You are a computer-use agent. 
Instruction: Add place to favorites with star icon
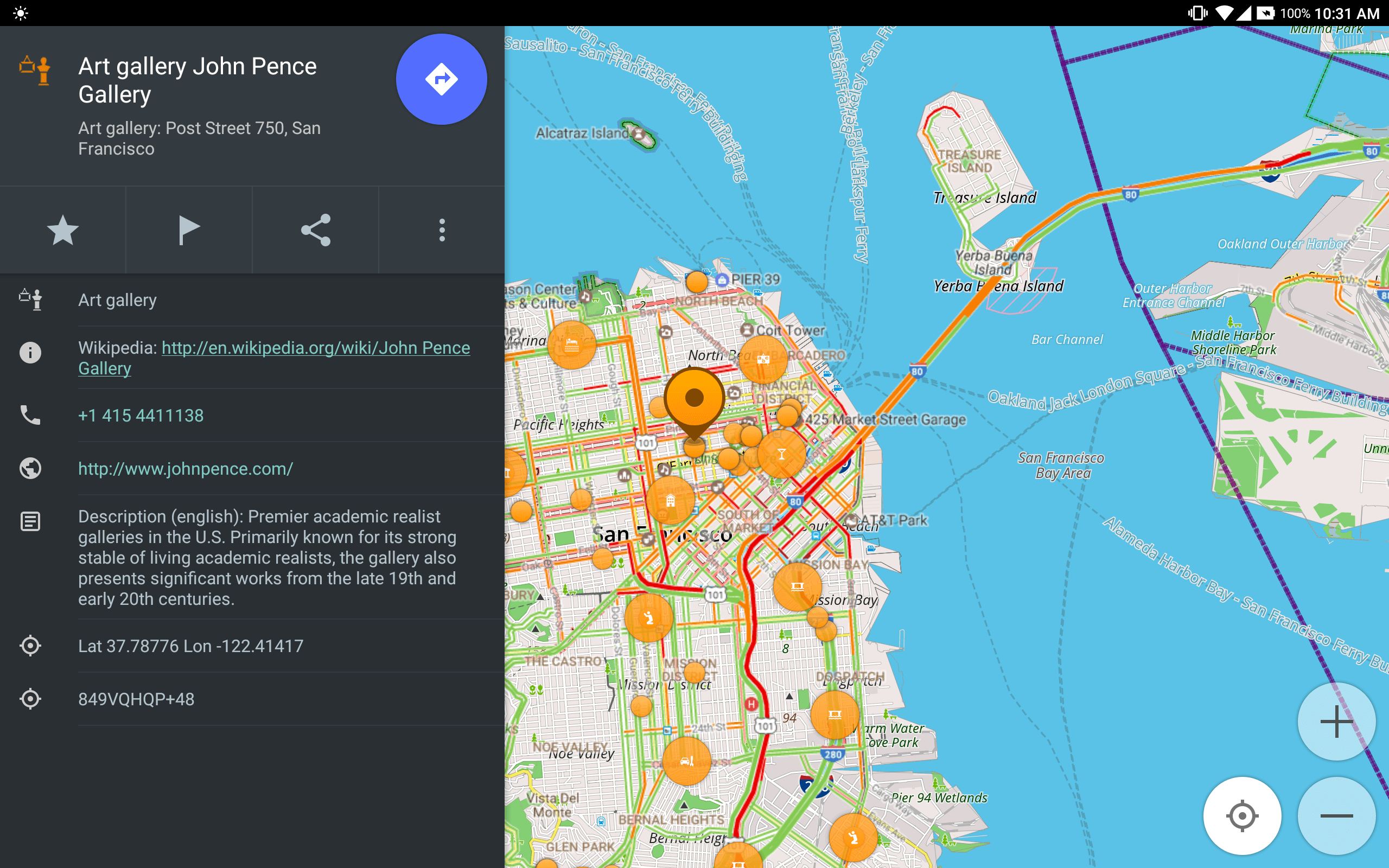[62, 230]
